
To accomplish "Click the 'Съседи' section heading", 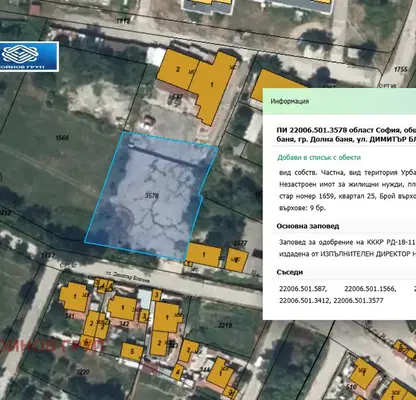I will (x=290, y=272).
